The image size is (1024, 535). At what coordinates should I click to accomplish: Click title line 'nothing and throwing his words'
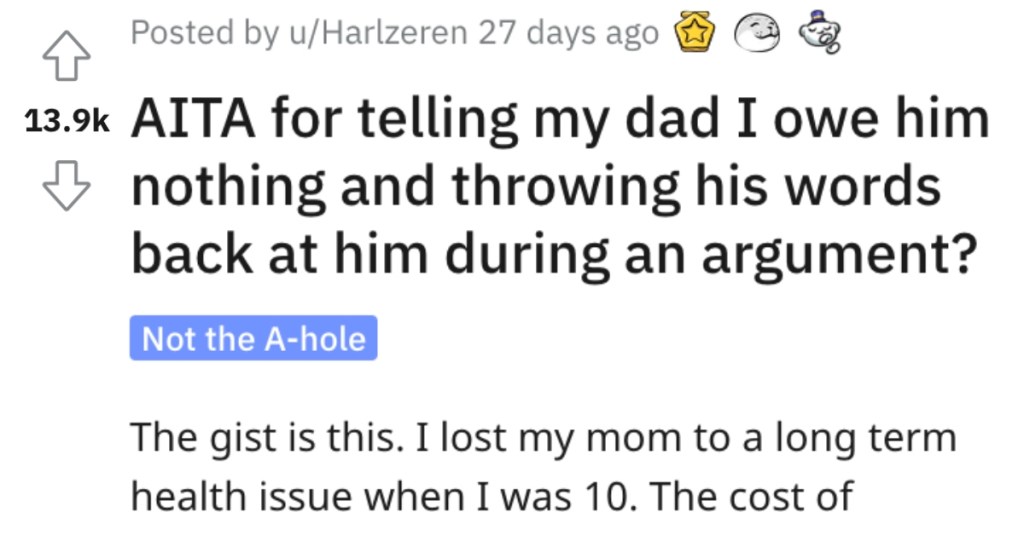pos(536,187)
